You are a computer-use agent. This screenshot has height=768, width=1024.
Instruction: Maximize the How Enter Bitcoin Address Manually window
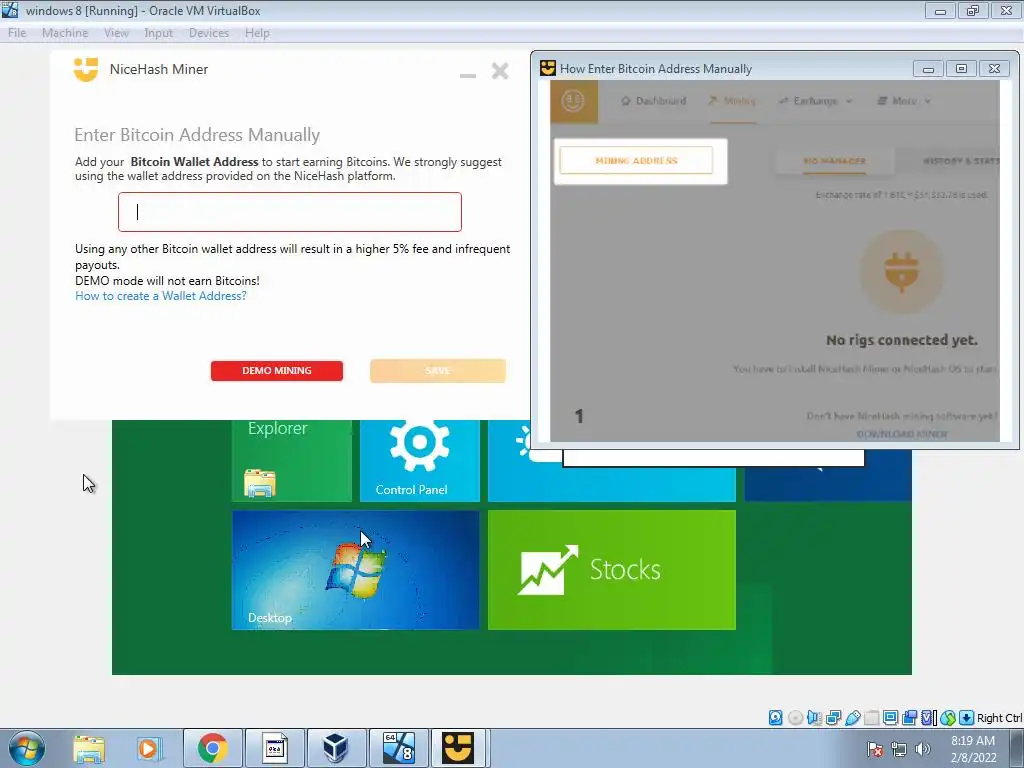click(x=961, y=69)
